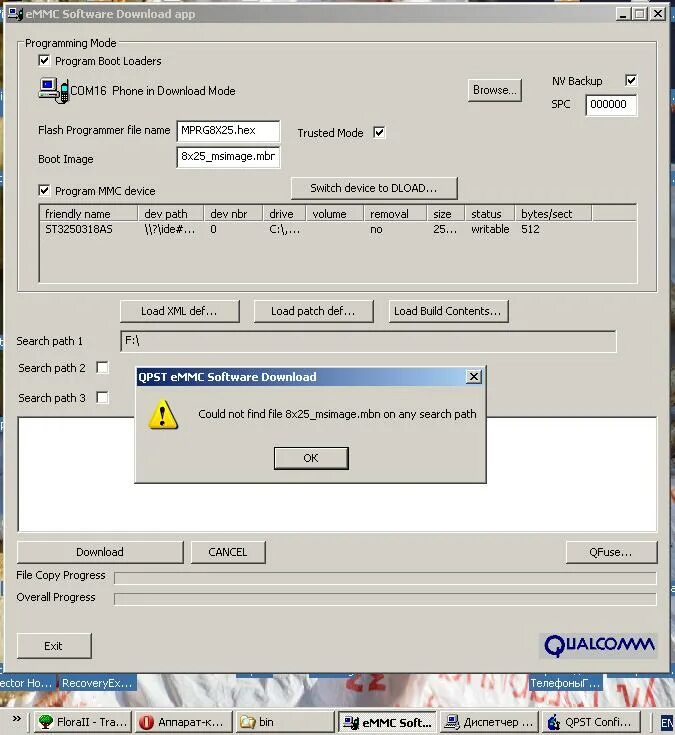Click the removal column header
Screen dimensions: 675x735
tap(395, 214)
